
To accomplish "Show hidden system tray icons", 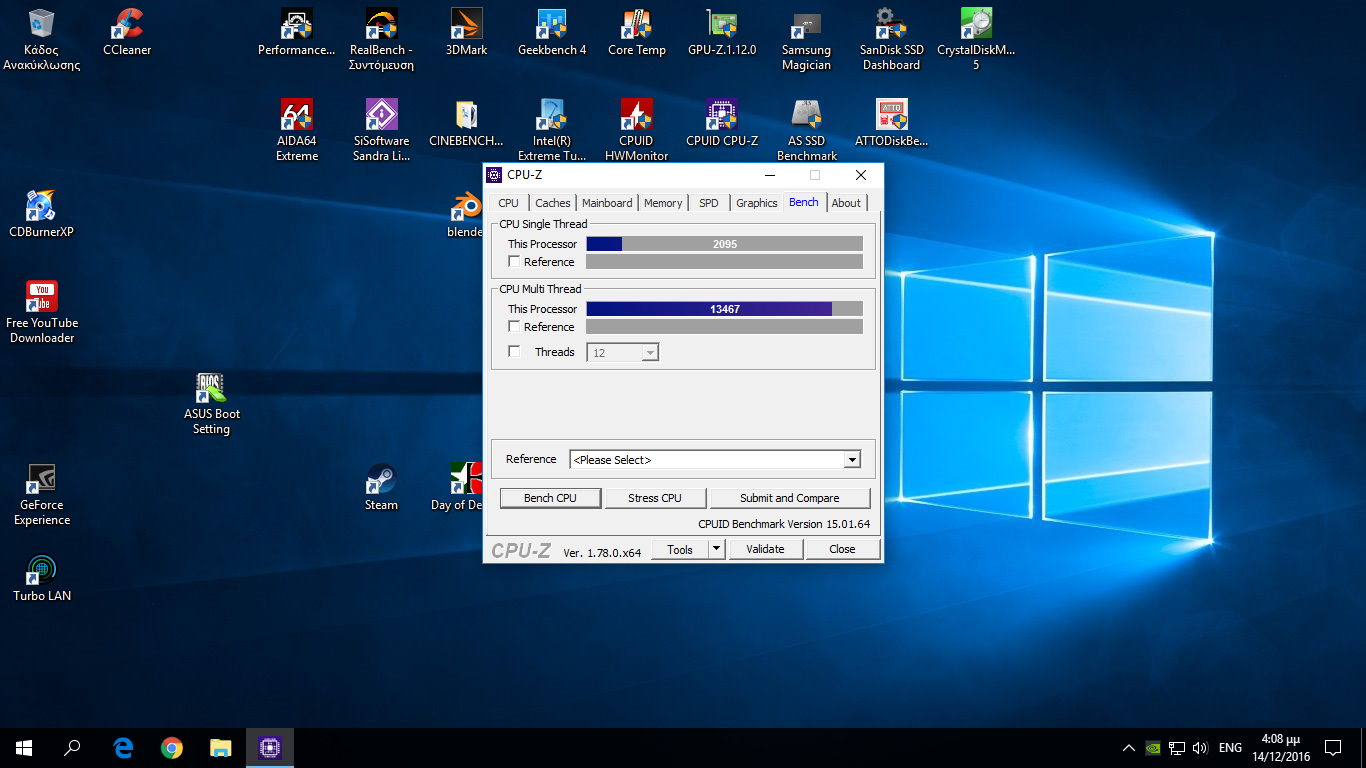I will (1128, 747).
